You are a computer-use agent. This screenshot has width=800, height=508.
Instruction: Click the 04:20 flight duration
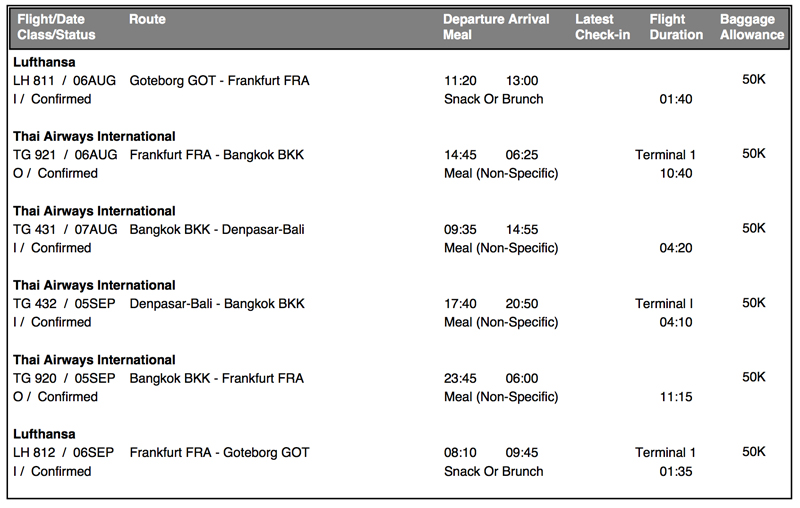coord(676,248)
